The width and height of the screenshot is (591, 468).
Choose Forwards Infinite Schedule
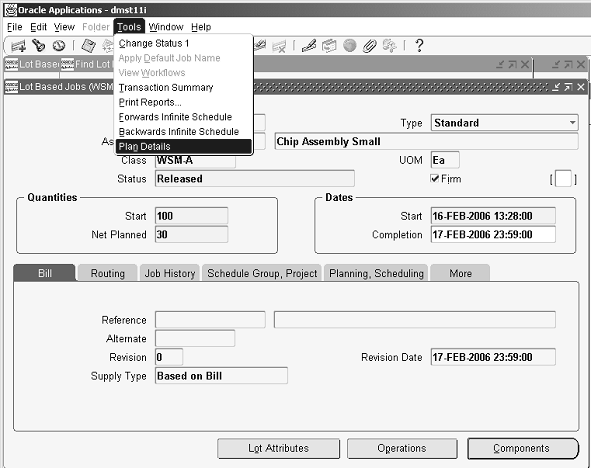pyautogui.click(x=184, y=117)
